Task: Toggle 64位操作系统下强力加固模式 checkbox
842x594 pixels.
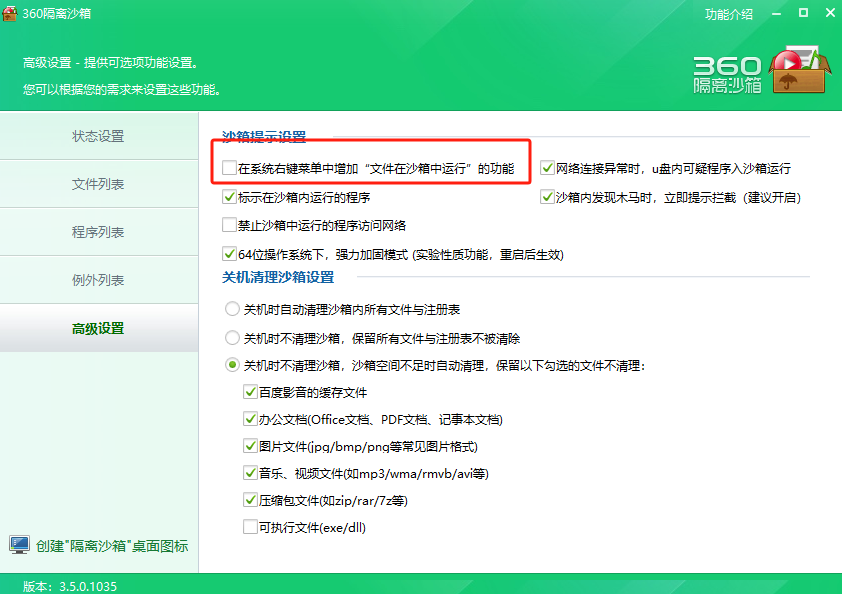Action: click(230, 255)
